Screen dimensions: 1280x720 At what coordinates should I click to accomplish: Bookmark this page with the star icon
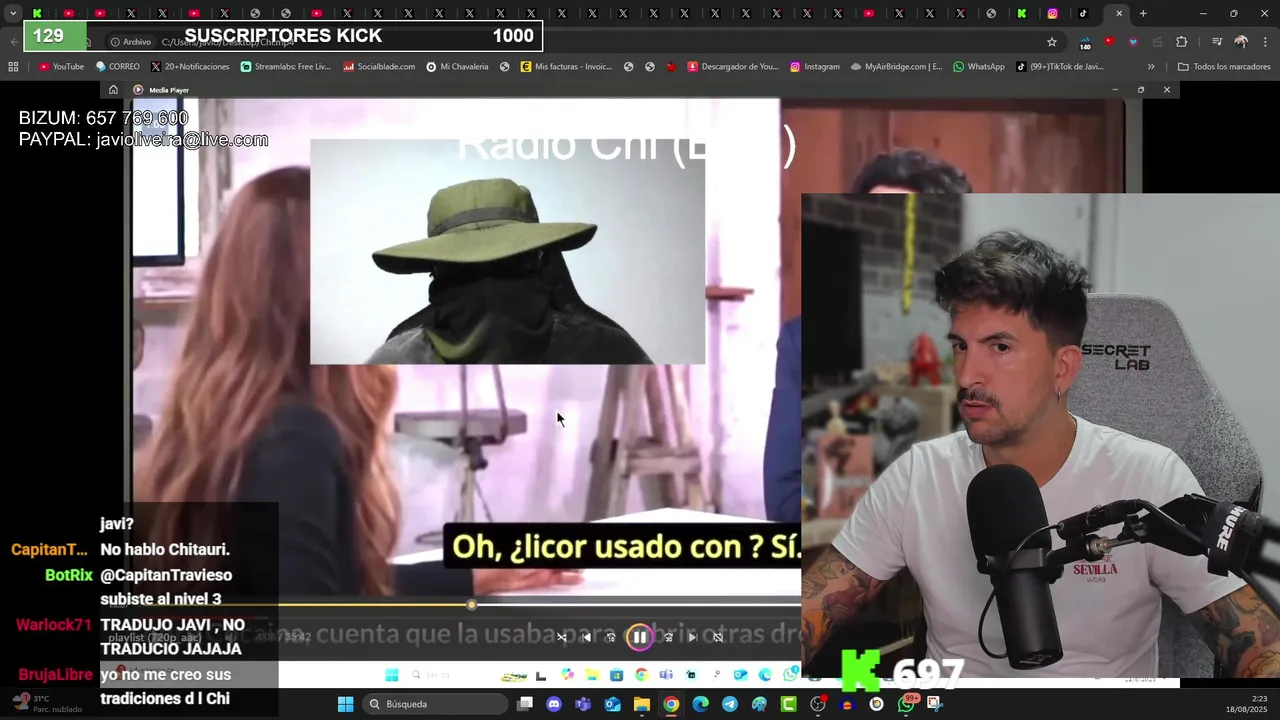tap(1051, 42)
